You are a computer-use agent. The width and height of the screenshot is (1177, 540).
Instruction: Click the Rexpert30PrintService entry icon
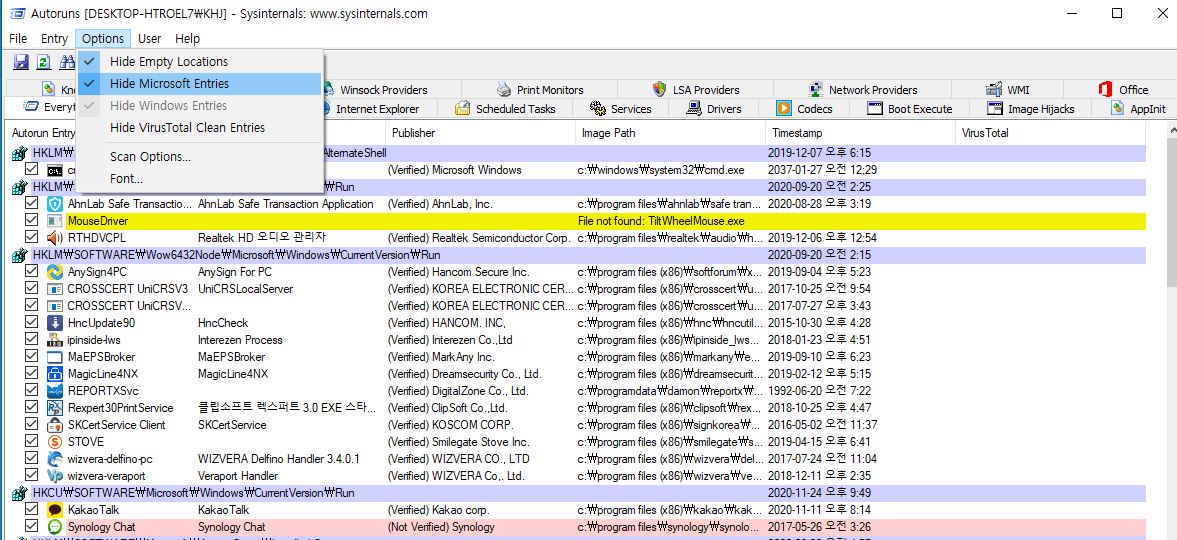[55, 408]
